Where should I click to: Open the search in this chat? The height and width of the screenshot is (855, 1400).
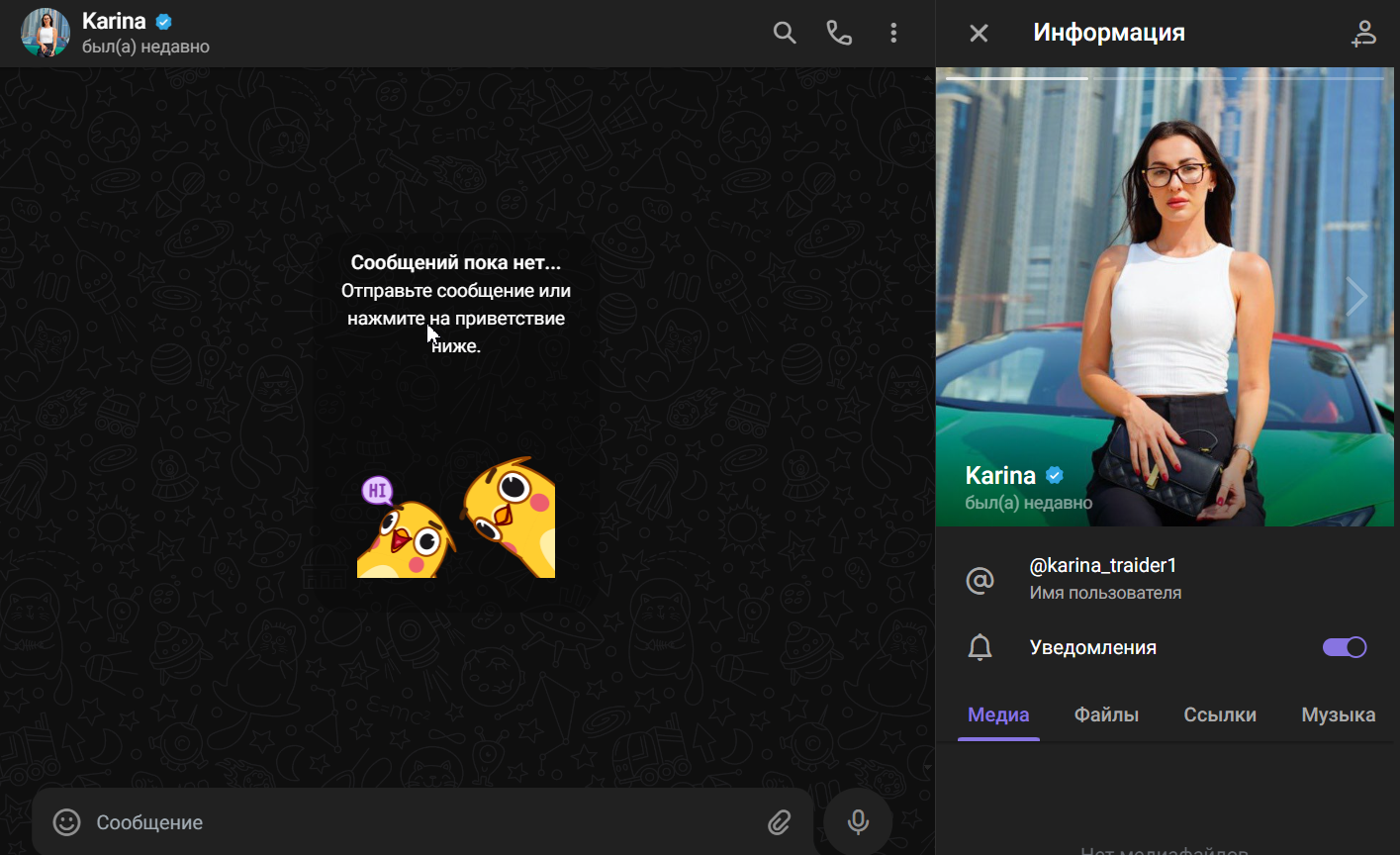coord(784,33)
